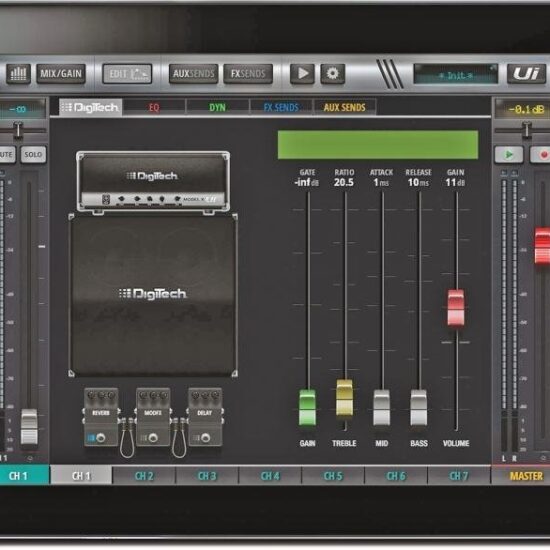Click the yellow TREBLE fader knob
Viewport: 550px width, 550px height.
point(344,398)
